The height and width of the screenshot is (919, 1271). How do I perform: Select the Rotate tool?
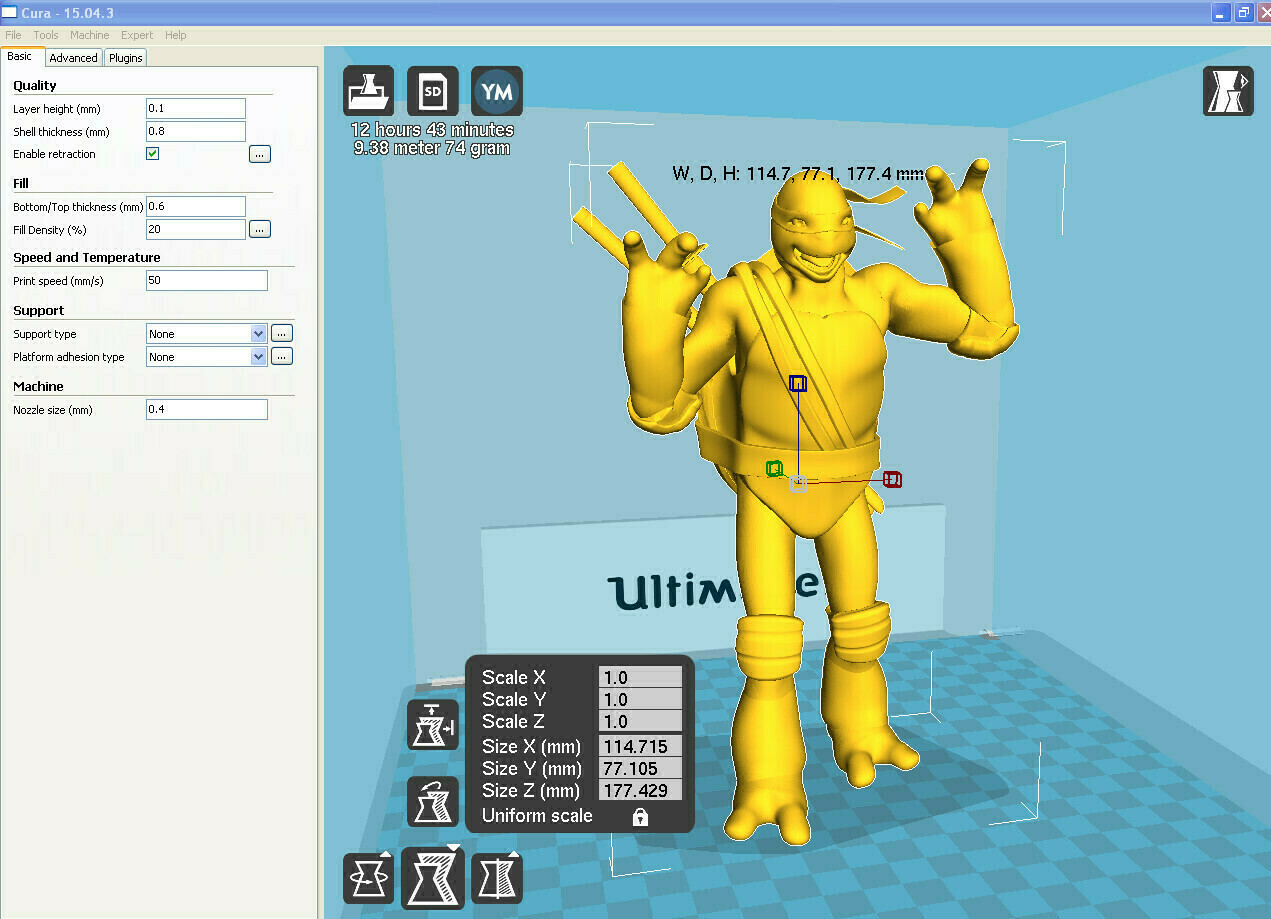pos(368,877)
